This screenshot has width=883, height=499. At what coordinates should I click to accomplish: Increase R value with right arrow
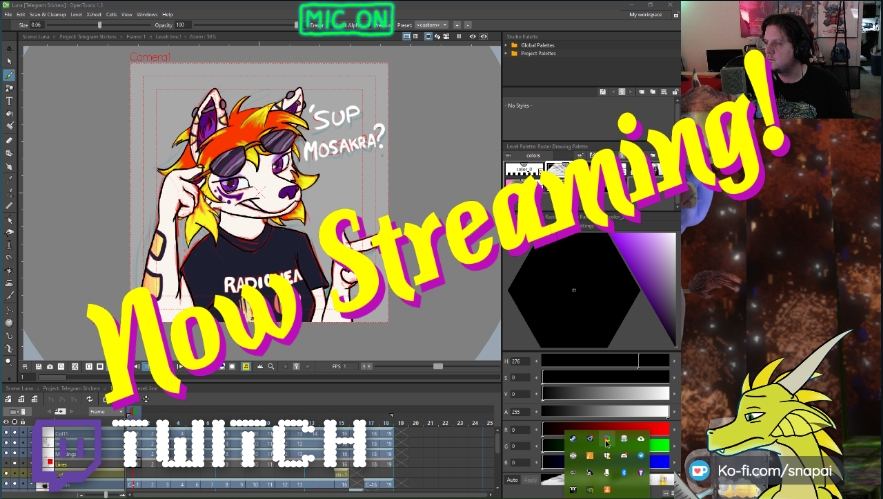click(x=675, y=430)
